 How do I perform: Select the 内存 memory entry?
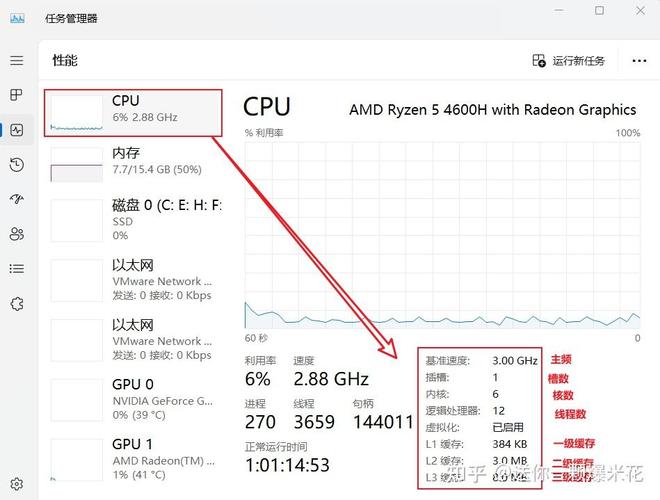point(133,161)
